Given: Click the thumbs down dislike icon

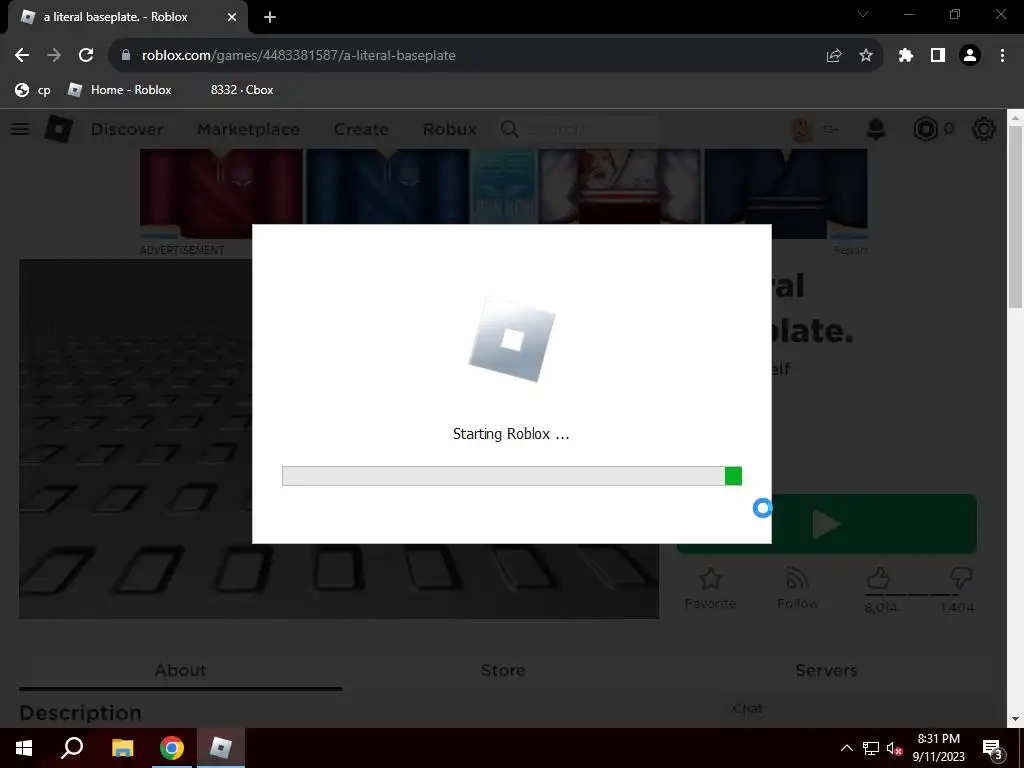Looking at the screenshot, I should click(961, 579).
